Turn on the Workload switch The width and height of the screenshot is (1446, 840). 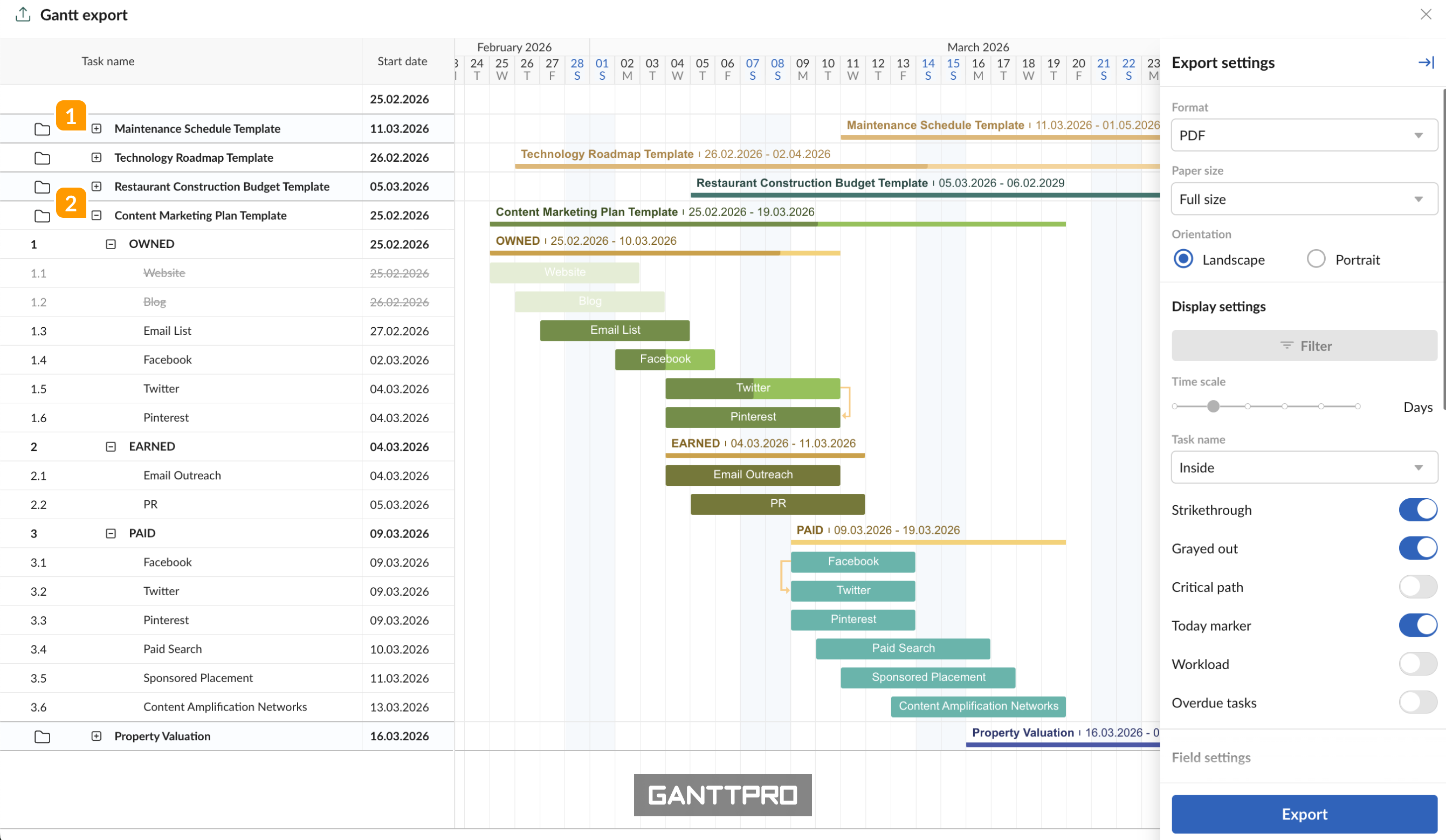pyautogui.click(x=1417, y=664)
